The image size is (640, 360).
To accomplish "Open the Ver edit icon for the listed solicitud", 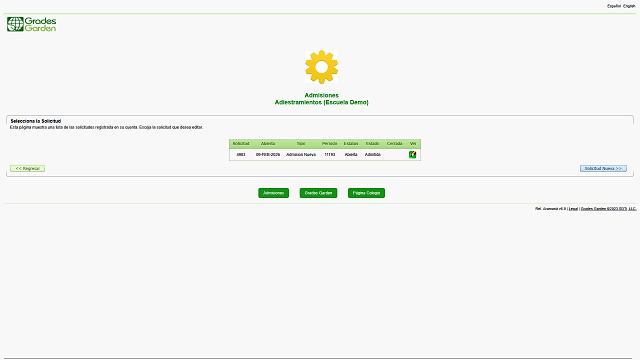I will pyautogui.click(x=413, y=155).
